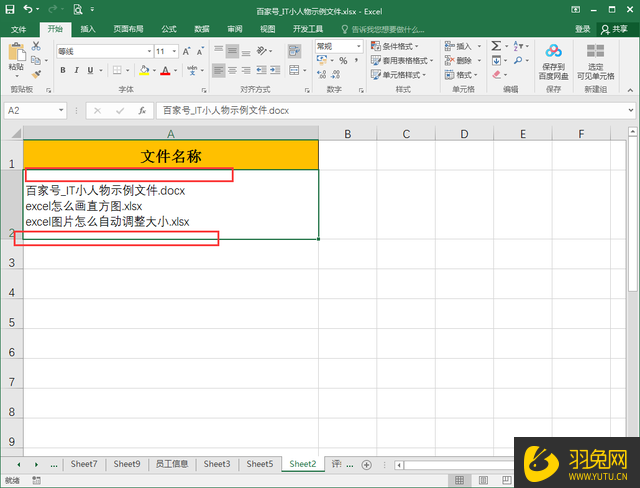Open 条件格式 conditional formatting menu
The width and height of the screenshot is (640, 488).
click(395, 46)
